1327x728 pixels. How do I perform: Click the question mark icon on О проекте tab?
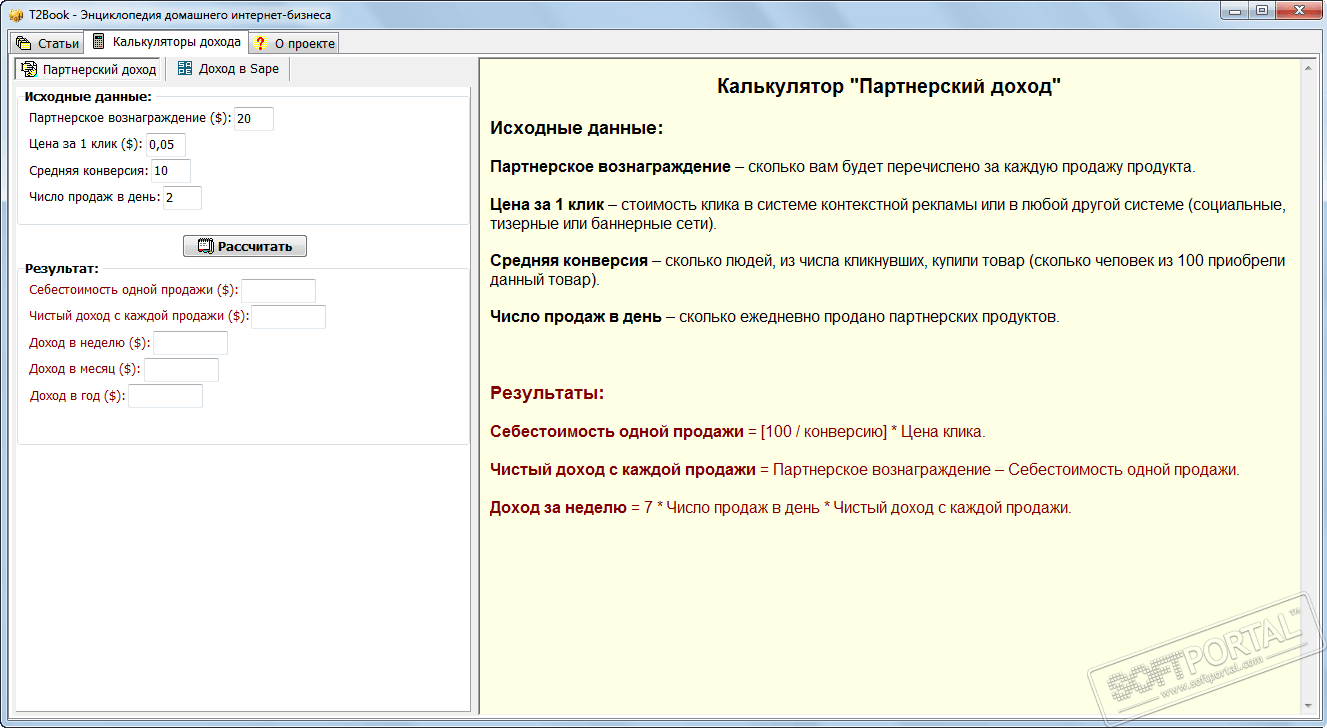260,43
